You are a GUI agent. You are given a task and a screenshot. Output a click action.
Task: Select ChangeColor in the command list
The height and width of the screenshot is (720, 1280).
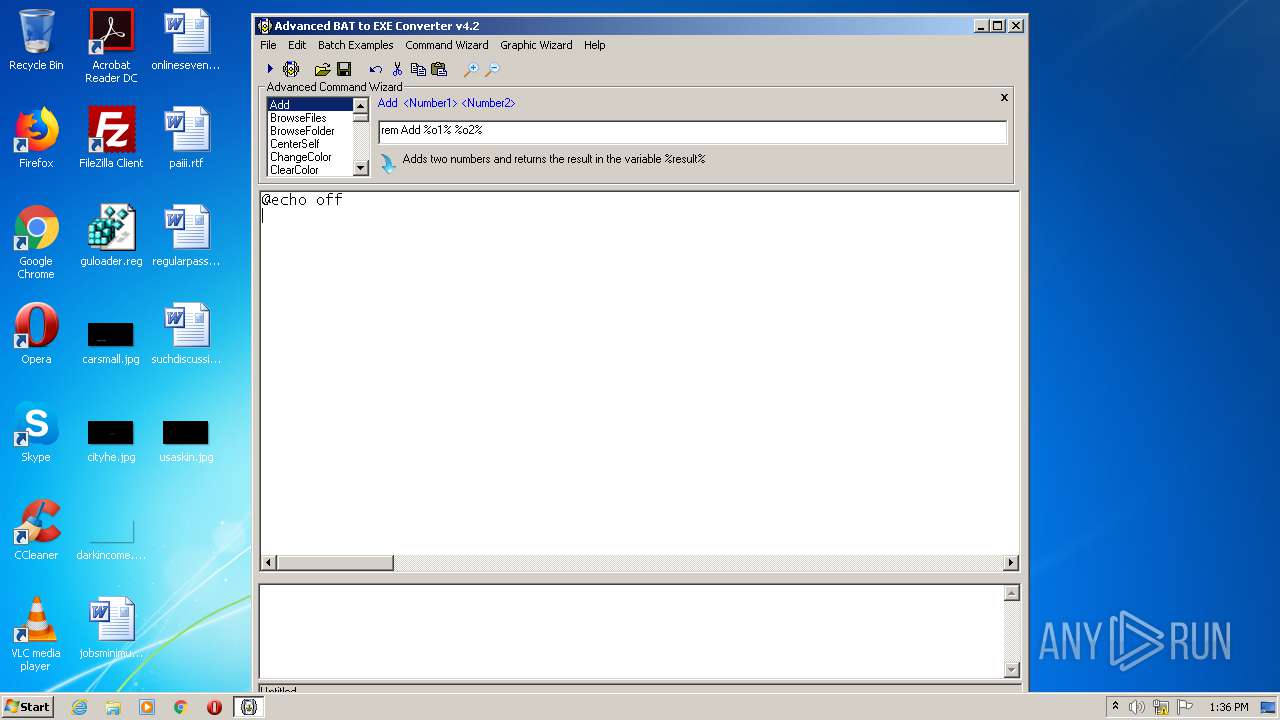coord(310,157)
